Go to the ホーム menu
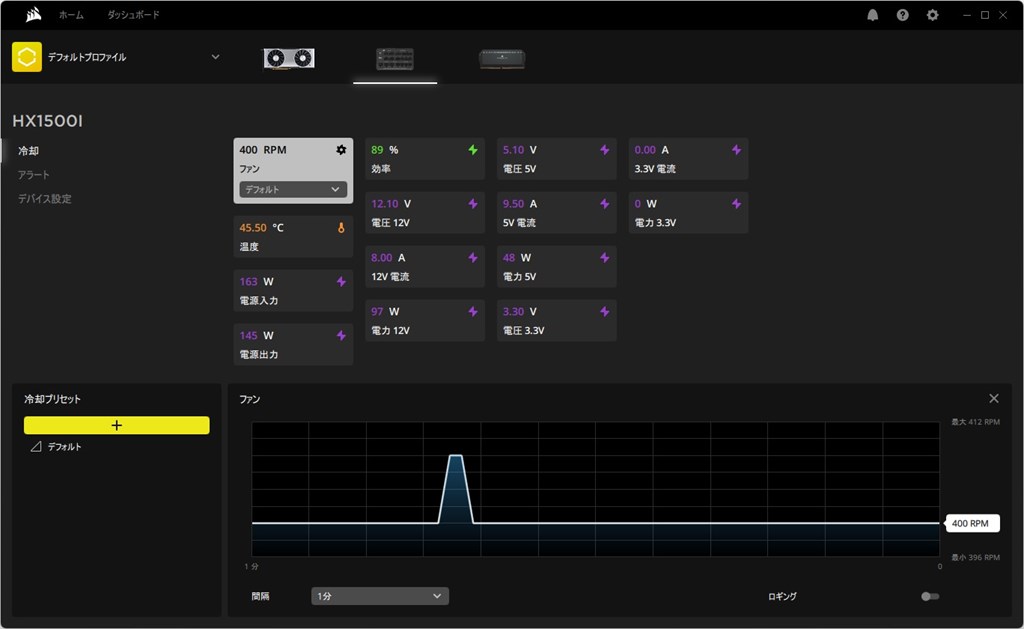 point(71,14)
